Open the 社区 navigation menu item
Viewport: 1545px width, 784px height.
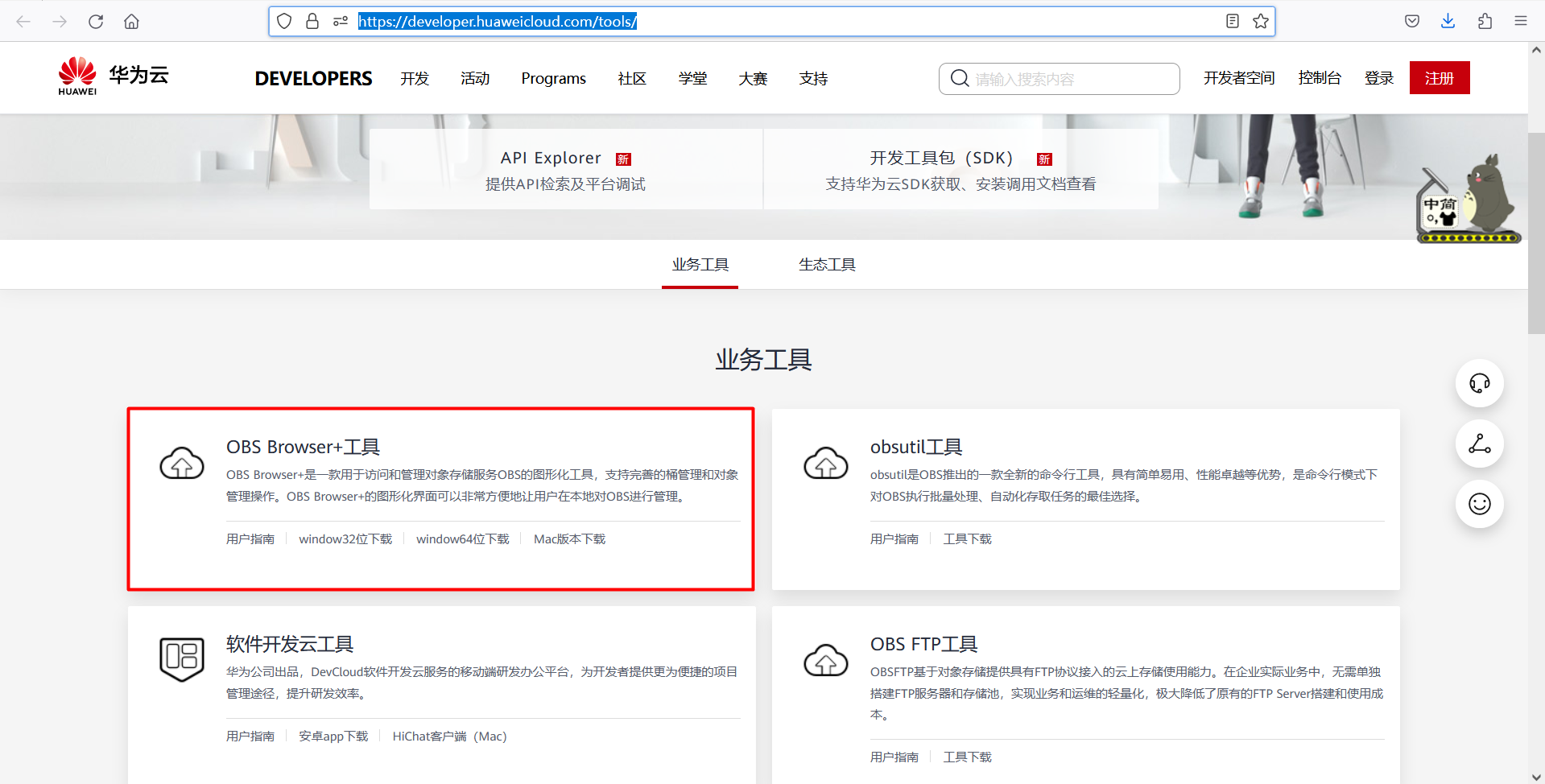631,78
